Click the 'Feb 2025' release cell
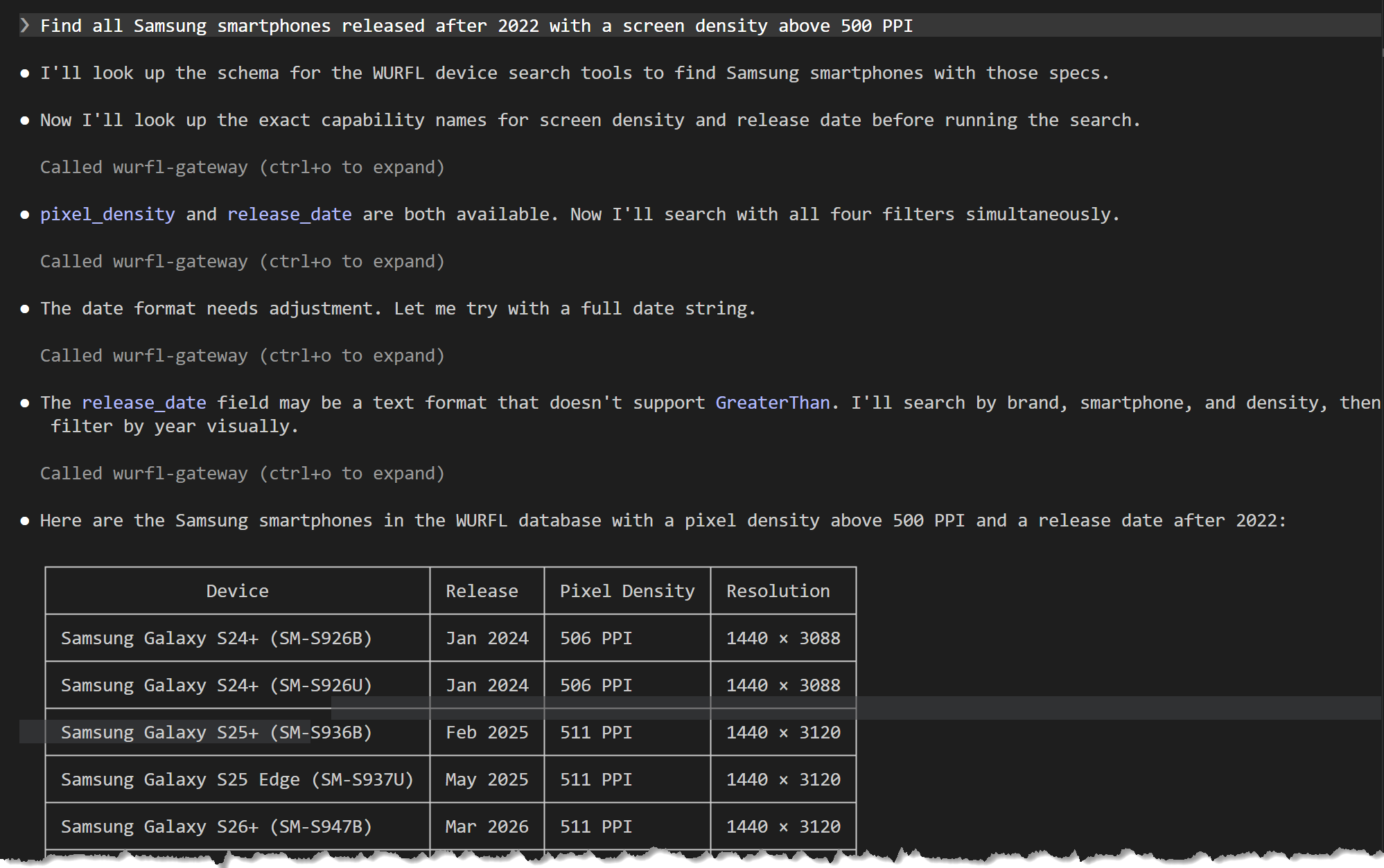The height and width of the screenshot is (868, 1384). point(487,732)
